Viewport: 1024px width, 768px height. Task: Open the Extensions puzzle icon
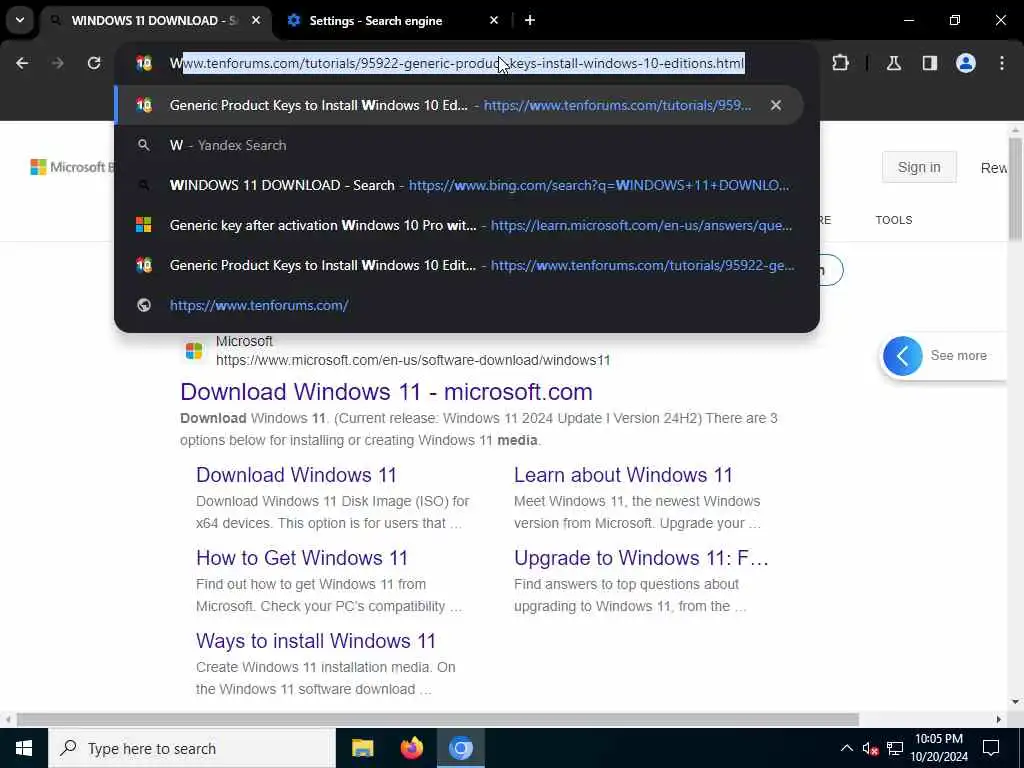[x=840, y=63]
